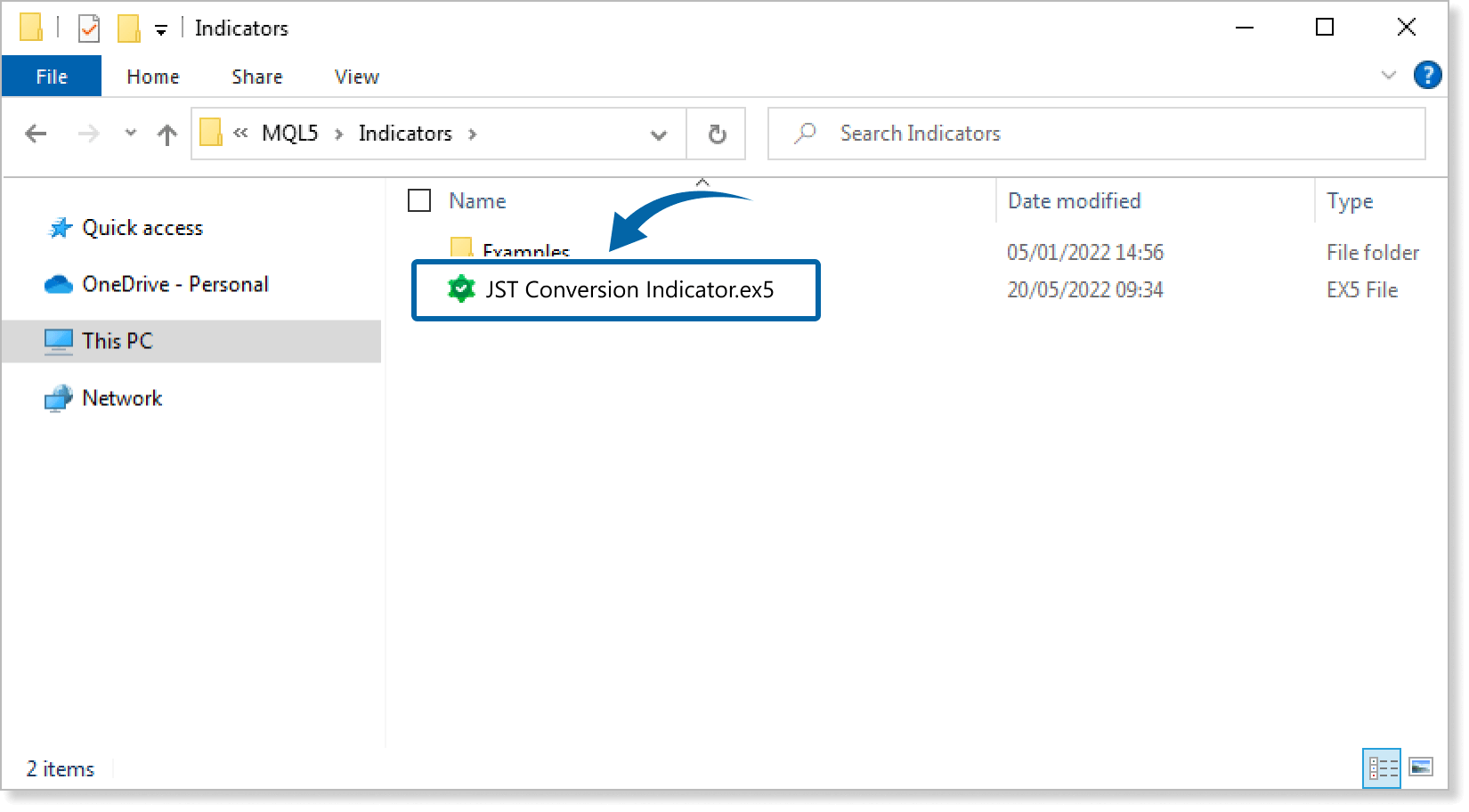This screenshot has width=1469, height=812.
Task: Expand the ribbon using the chevron
Action: pos(1388,76)
